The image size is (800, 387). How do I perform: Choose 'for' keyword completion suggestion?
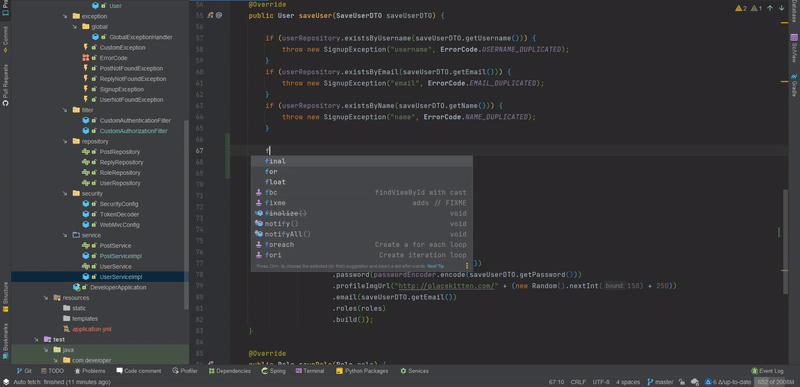point(362,172)
